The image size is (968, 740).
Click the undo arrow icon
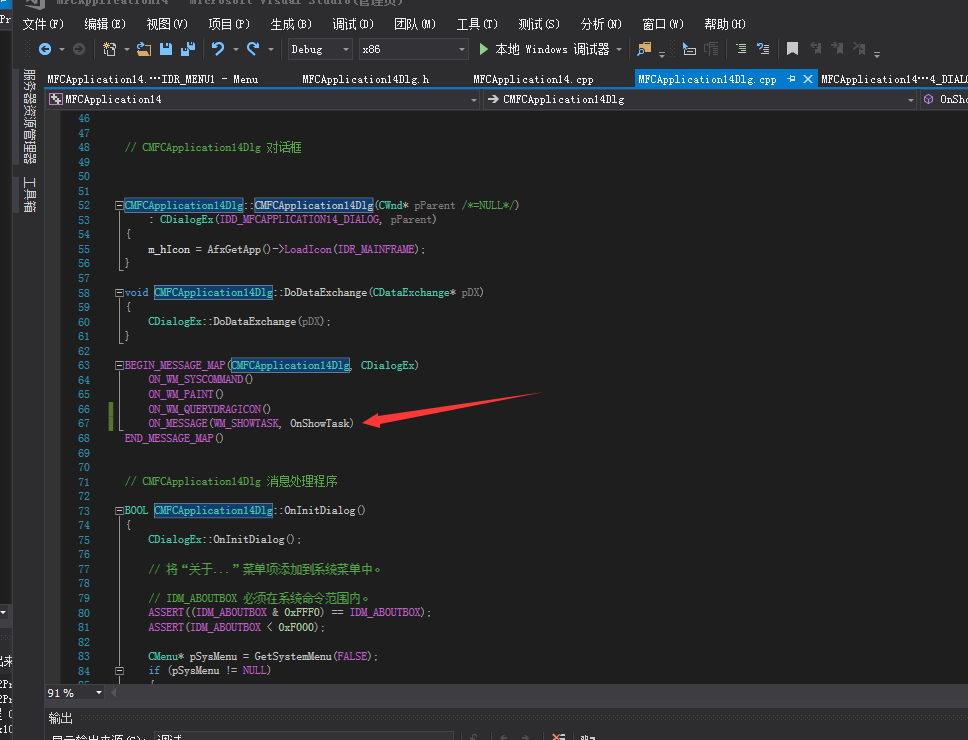[218, 49]
